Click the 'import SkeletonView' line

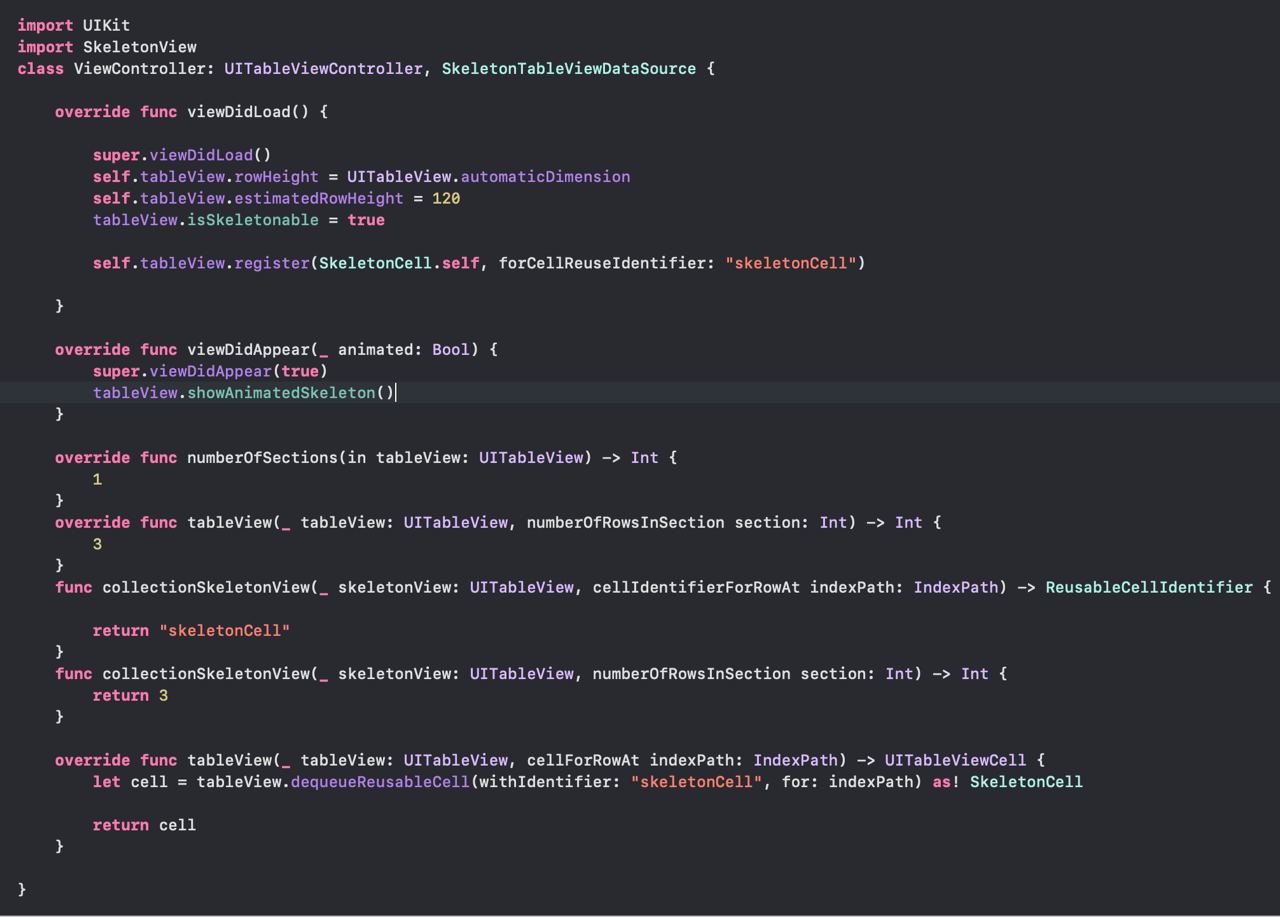pyautogui.click(x=107, y=47)
